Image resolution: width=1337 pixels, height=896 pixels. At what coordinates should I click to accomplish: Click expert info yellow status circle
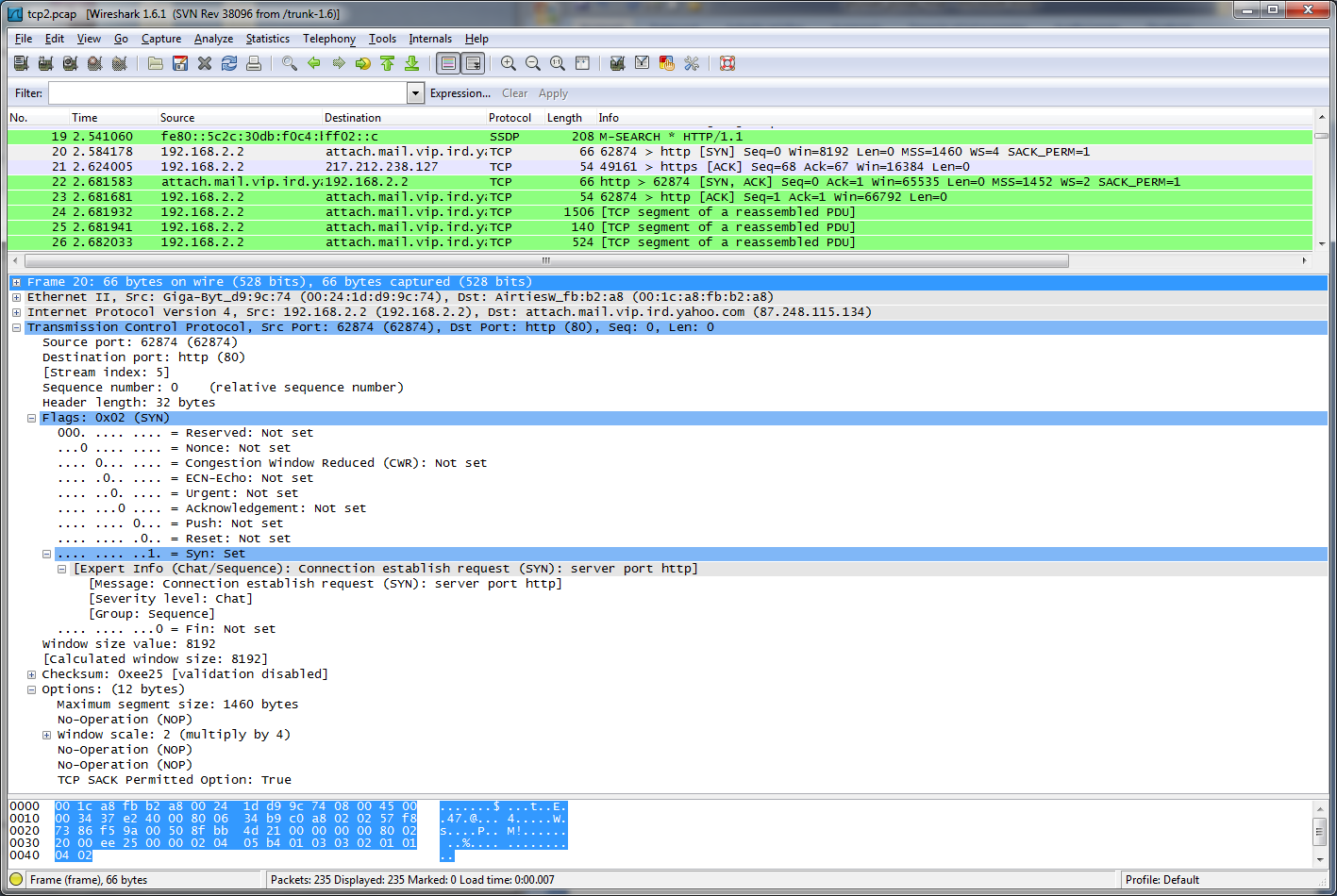(16, 880)
